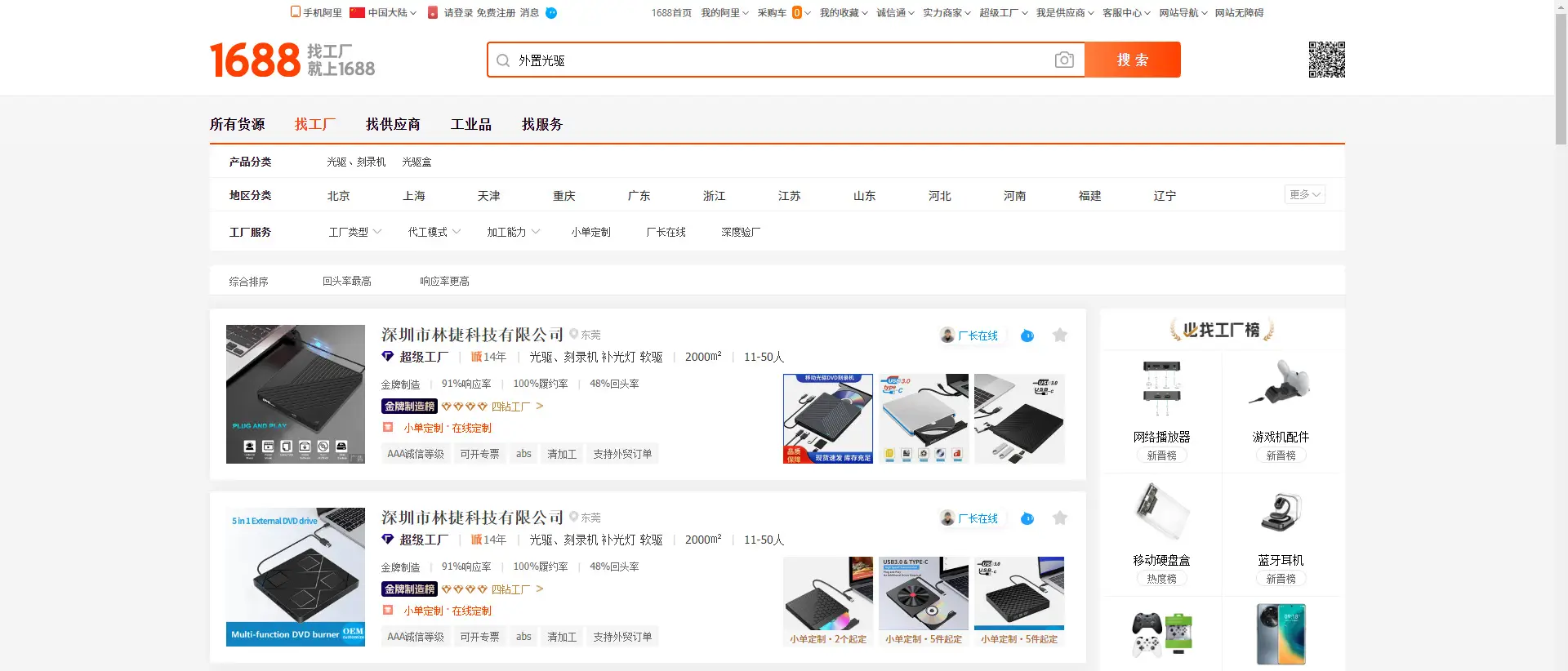Click the China flag icon
1568x671 pixels.
tap(357, 12)
